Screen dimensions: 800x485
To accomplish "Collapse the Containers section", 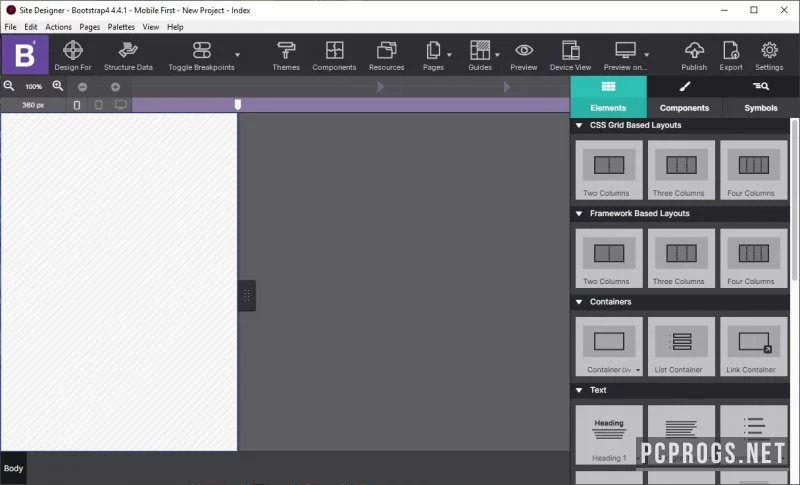I will point(579,302).
